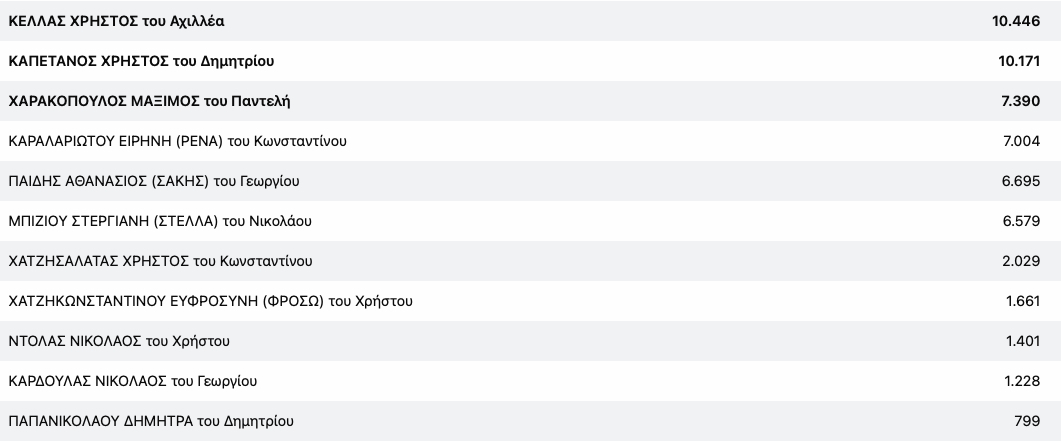Click the 799 vote count
Viewport: 1061px width, 441px height.
tap(1028, 421)
